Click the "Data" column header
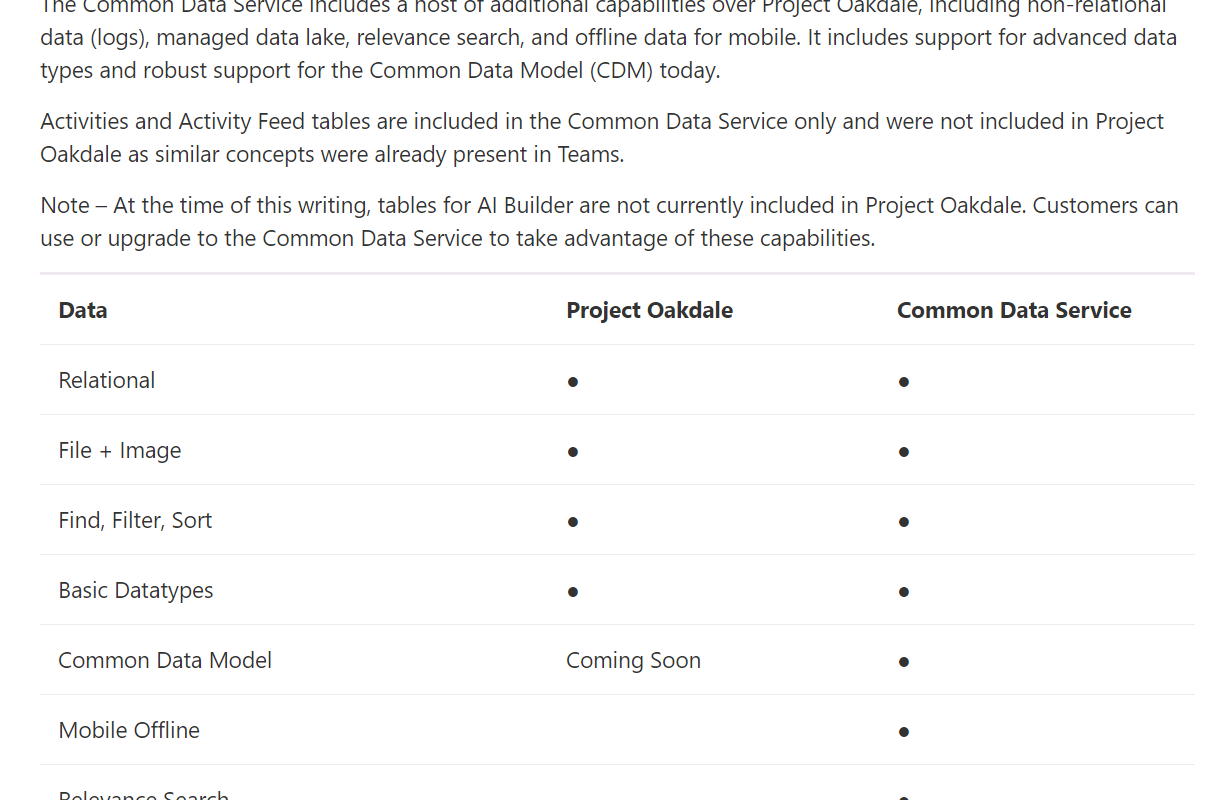Image resolution: width=1219 pixels, height=800 pixels. tap(83, 310)
